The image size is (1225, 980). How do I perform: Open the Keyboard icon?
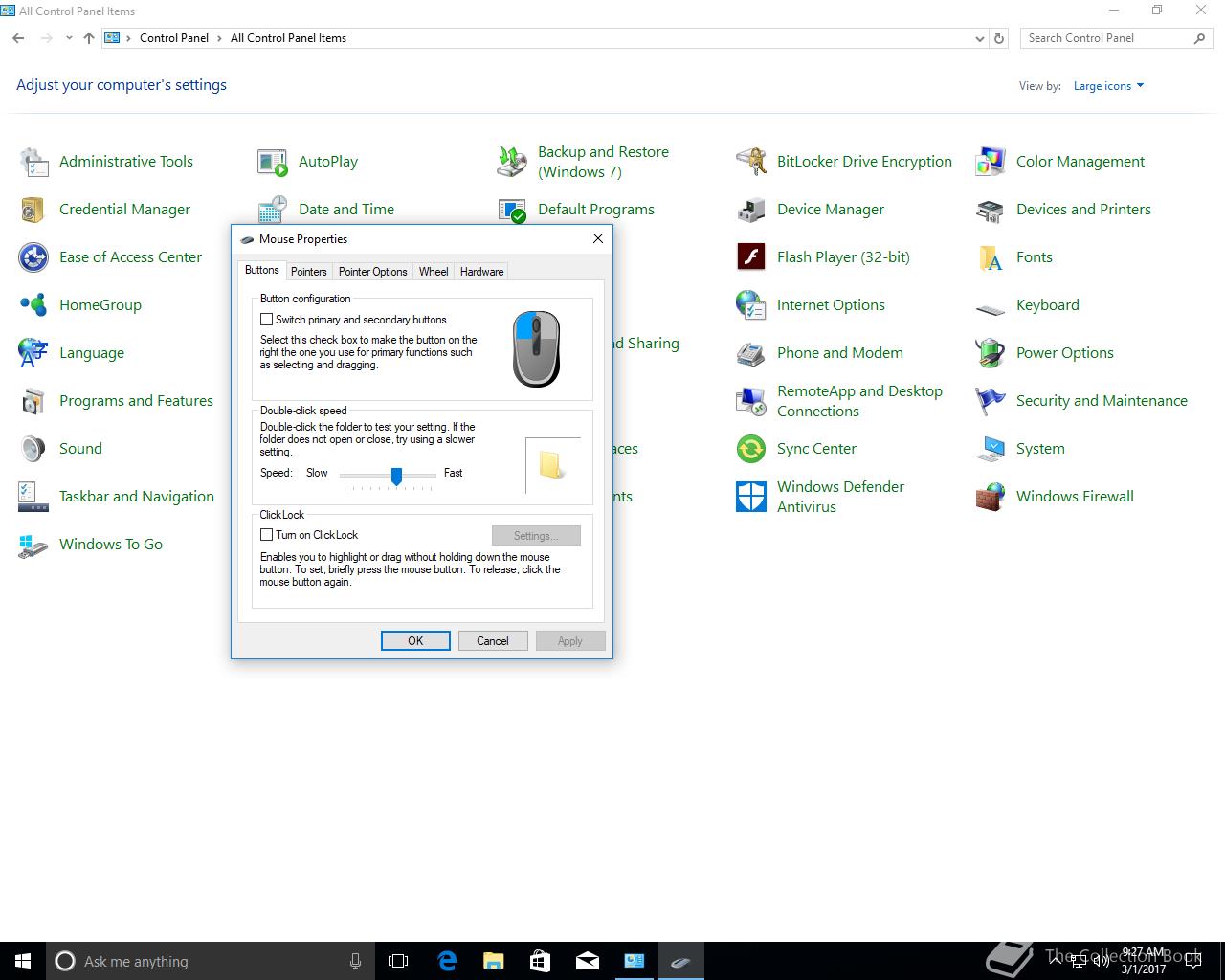[991, 308]
